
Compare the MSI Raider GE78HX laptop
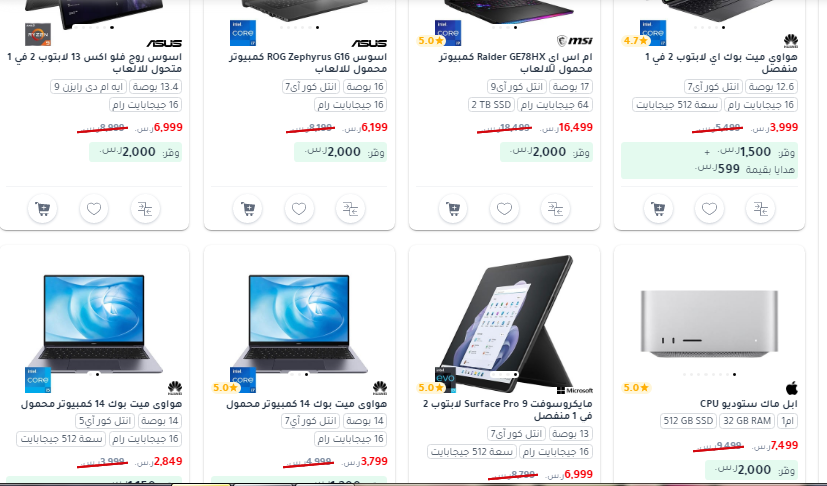click(x=555, y=209)
